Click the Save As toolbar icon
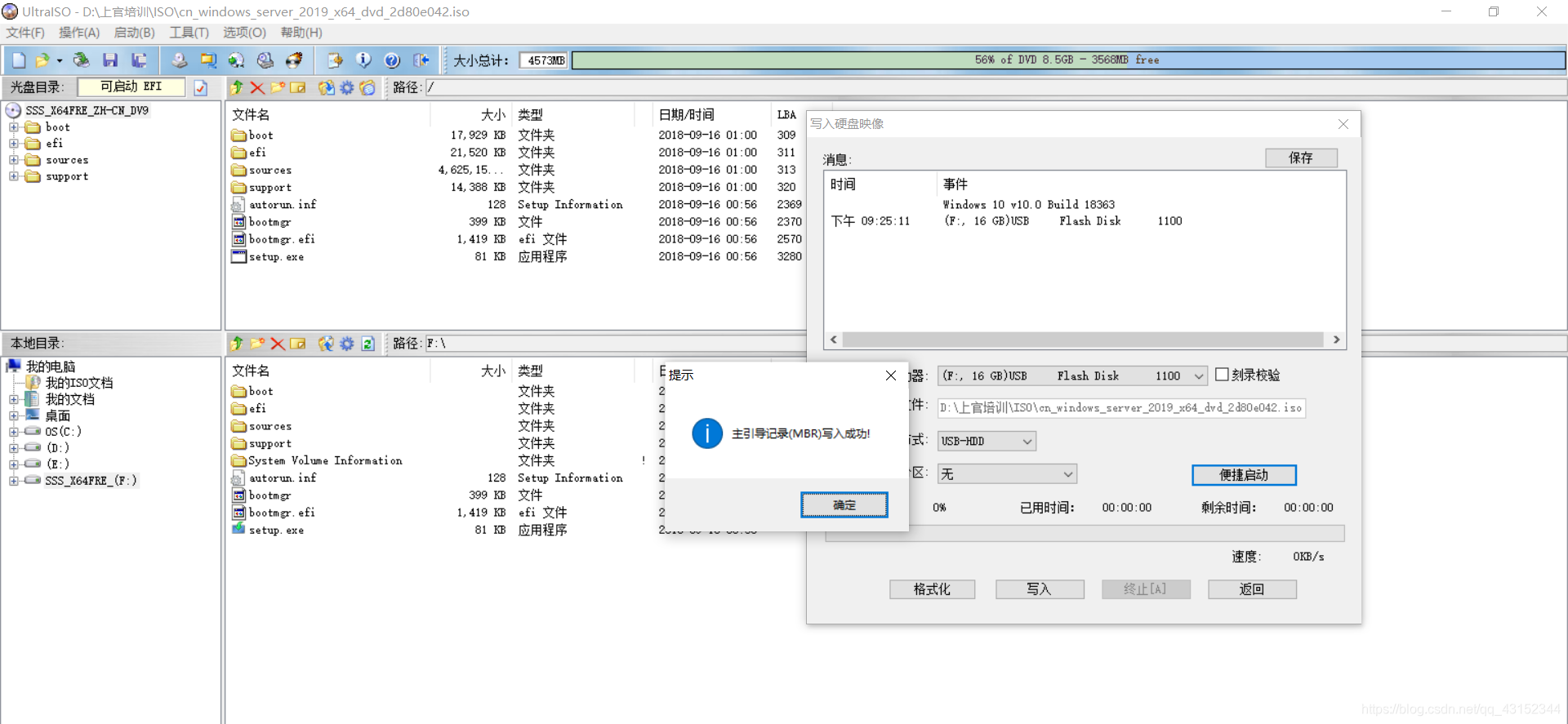The height and width of the screenshot is (724, 1568). (x=140, y=60)
